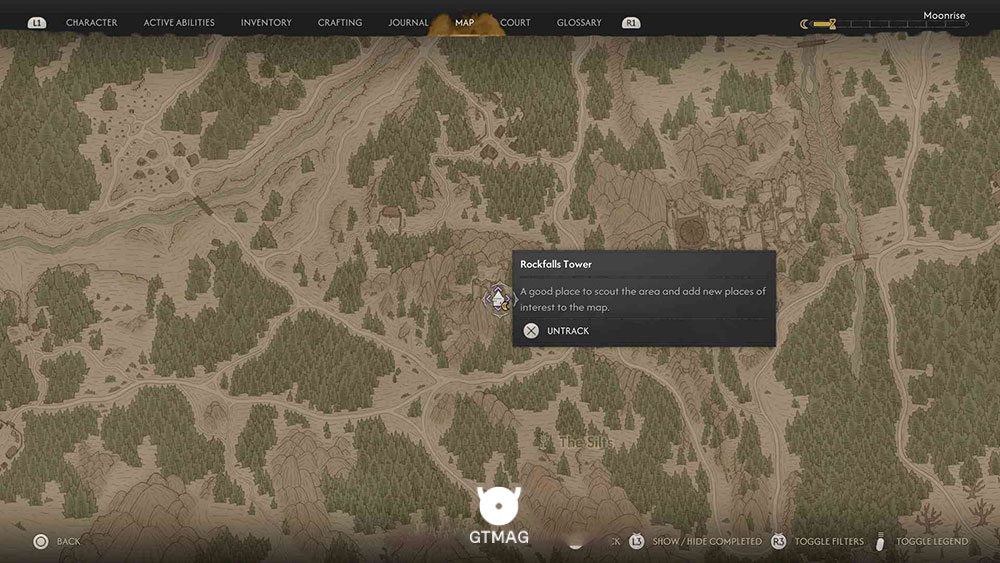Click the L1 previous-tab bumper icon
The width and height of the screenshot is (1000, 563).
36,23
